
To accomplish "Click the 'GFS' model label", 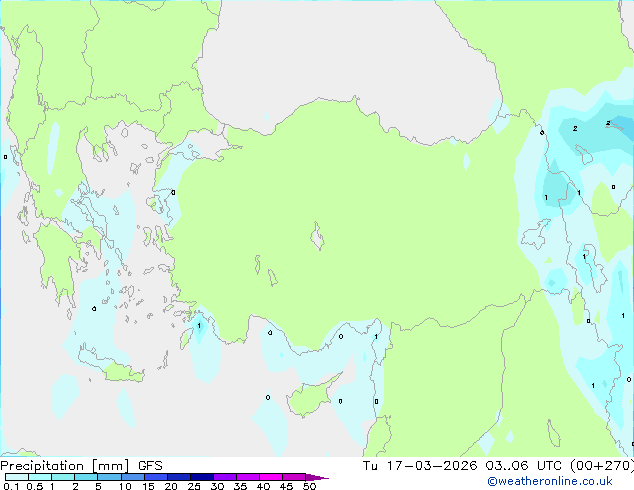I will click(x=150, y=466).
